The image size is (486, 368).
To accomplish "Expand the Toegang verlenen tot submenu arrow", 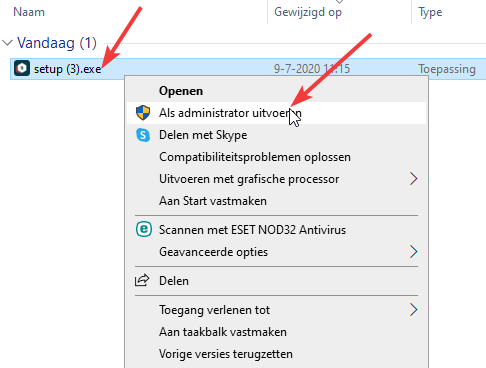I will pyautogui.click(x=414, y=310).
